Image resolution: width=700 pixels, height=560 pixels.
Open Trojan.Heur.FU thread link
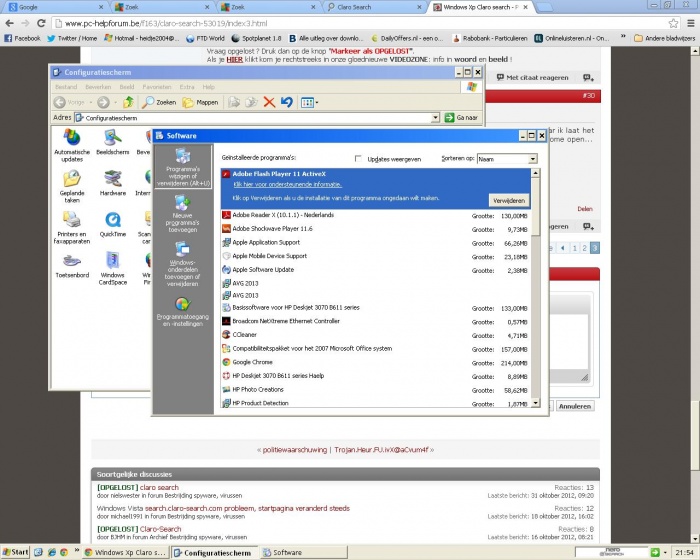[381, 450]
